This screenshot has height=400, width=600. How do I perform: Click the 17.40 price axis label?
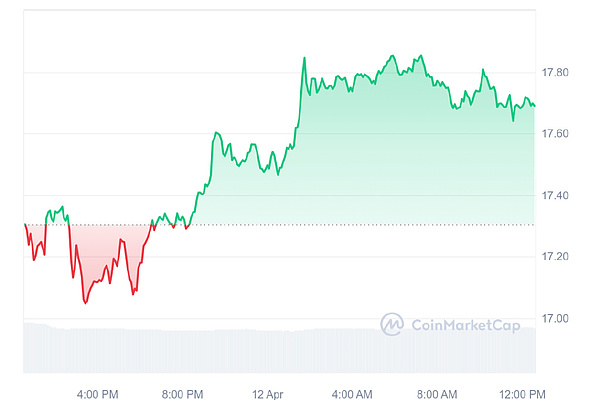(553, 195)
